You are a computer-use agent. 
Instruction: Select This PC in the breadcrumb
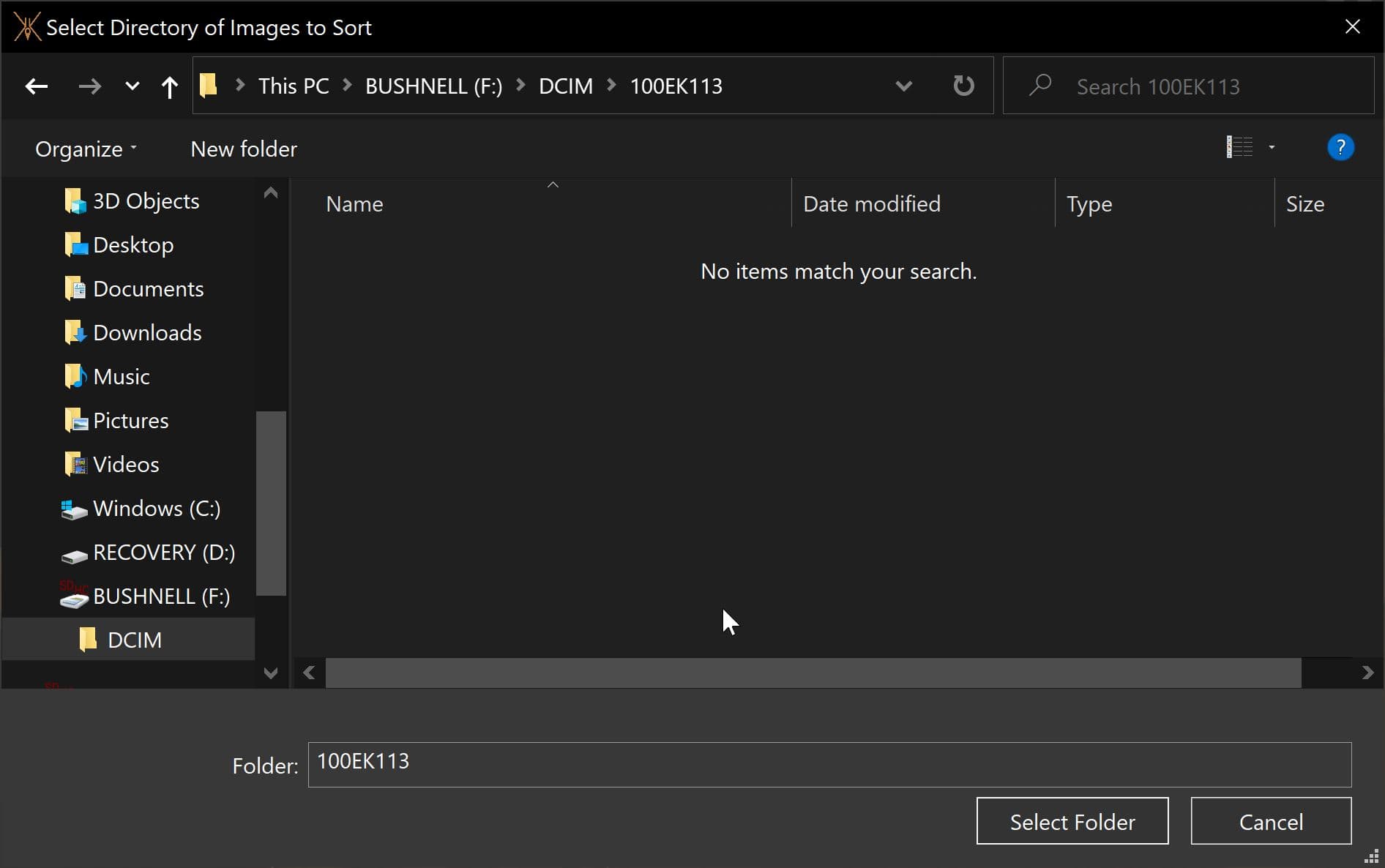[294, 86]
